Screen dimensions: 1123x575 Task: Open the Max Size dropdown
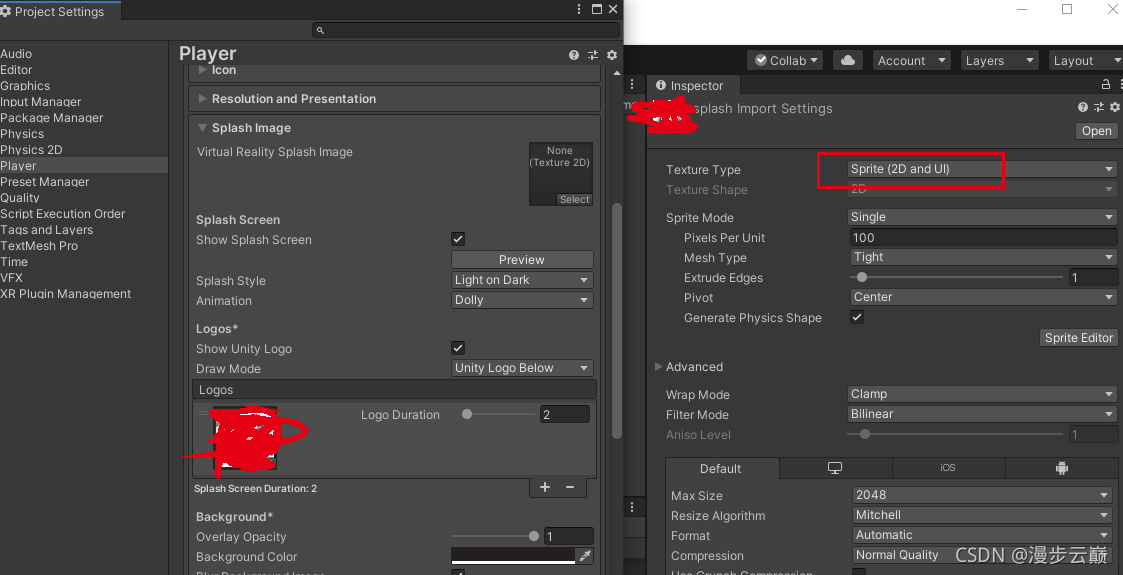[x=982, y=495]
